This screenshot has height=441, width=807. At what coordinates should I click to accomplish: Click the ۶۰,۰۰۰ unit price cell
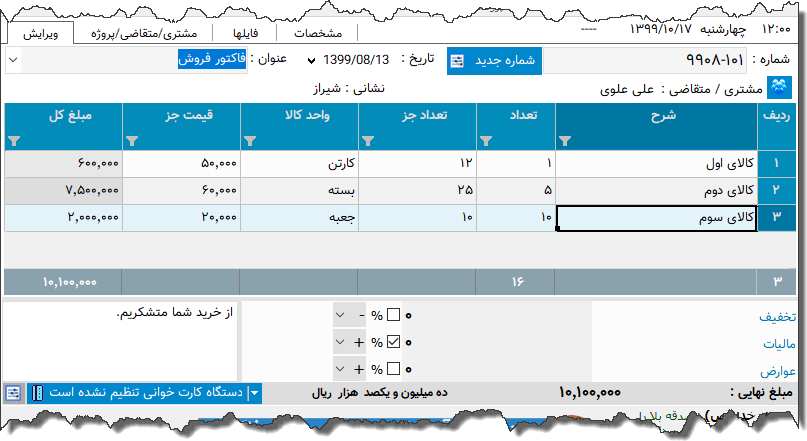[x=182, y=191]
